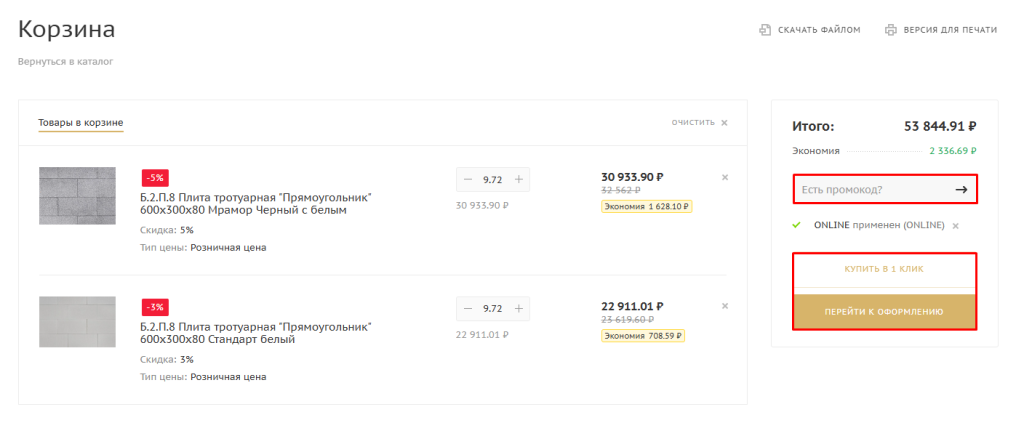Open Стандарт белый product thumbnail
Screen dimensions: 1024x436
click(77, 322)
